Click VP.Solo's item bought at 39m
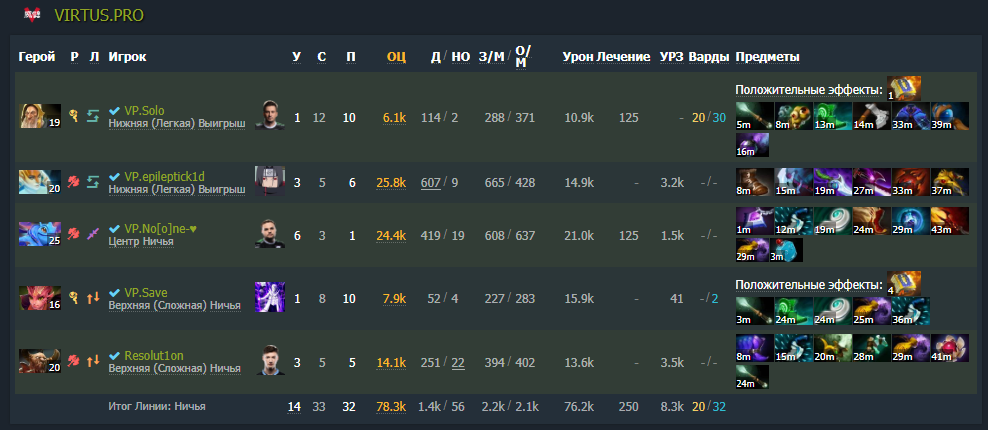The height and width of the screenshot is (430, 988). [948, 117]
